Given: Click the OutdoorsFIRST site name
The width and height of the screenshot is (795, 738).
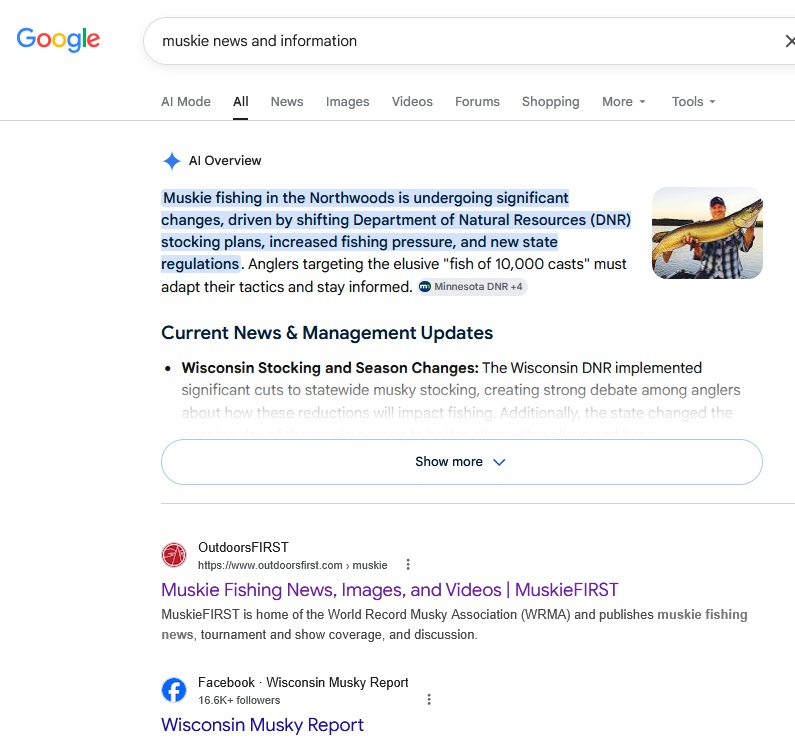Looking at the screenshot, I should 243,547.
